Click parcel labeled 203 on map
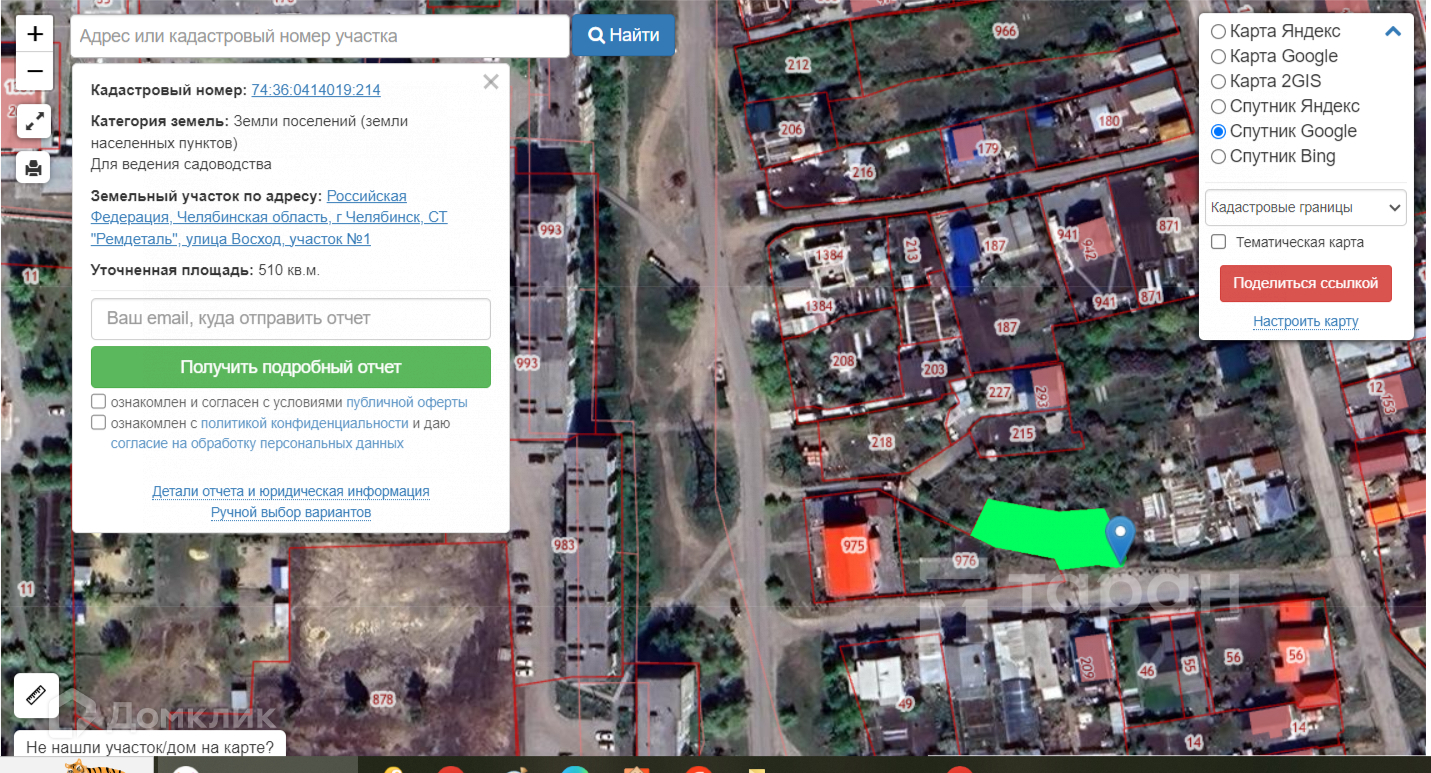The height and width of the screenshot is (773, 1431). pyautogui.click(x=934, y=370)
